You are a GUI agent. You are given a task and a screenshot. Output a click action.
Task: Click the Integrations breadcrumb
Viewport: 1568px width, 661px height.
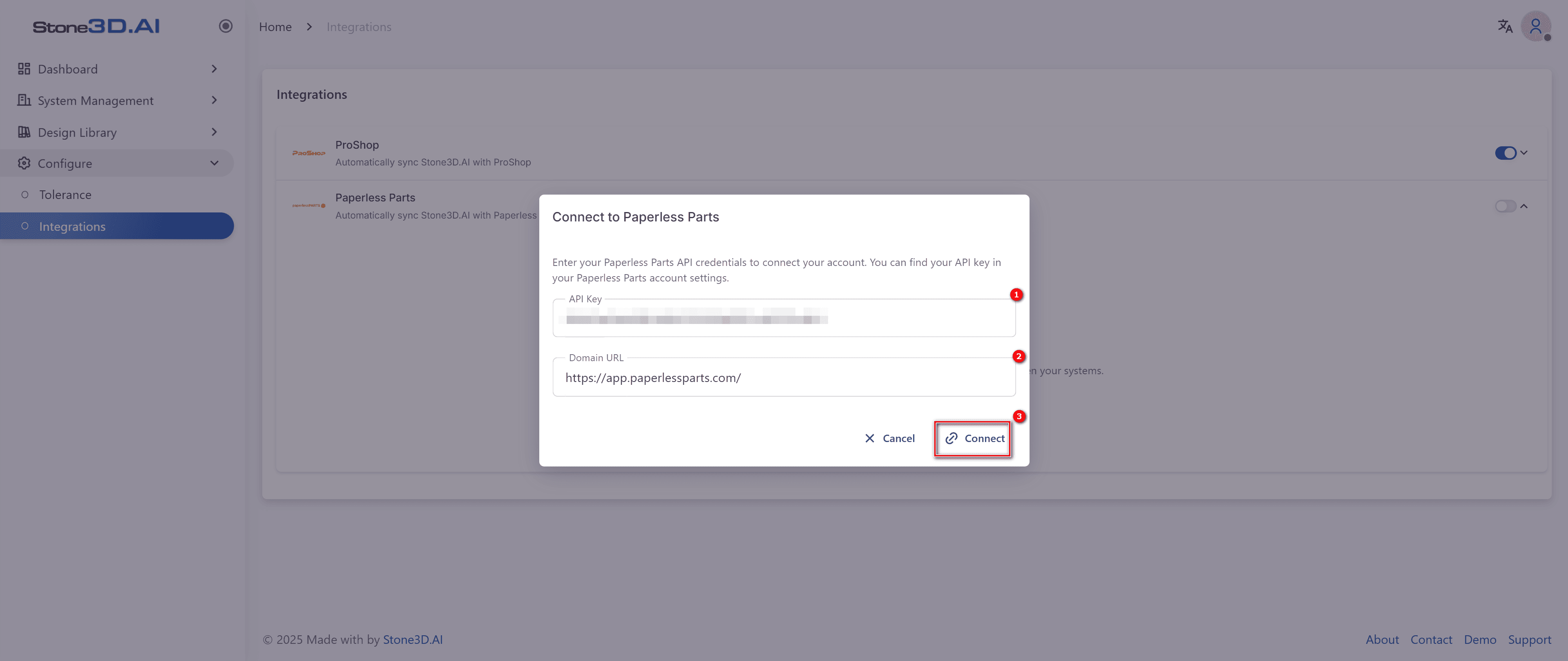(359, 27)
